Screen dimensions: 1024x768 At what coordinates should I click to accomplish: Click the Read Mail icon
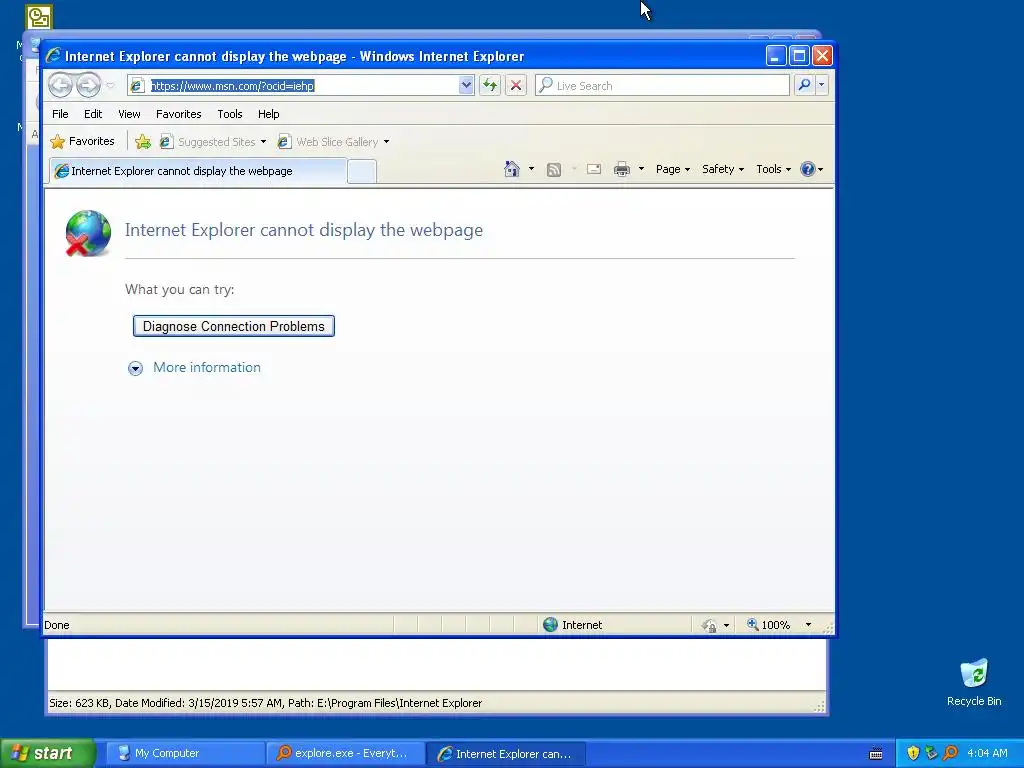click(x=594, y=169)
